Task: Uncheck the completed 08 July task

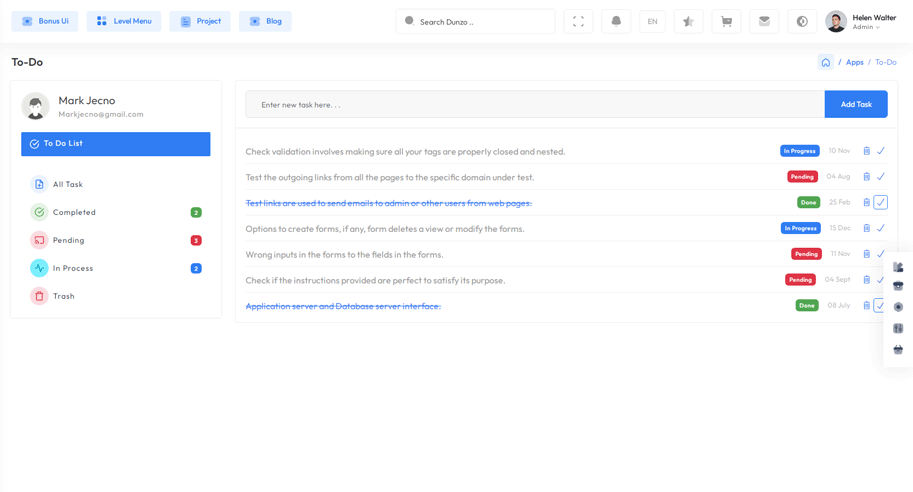Action: [x=880, y=305]
